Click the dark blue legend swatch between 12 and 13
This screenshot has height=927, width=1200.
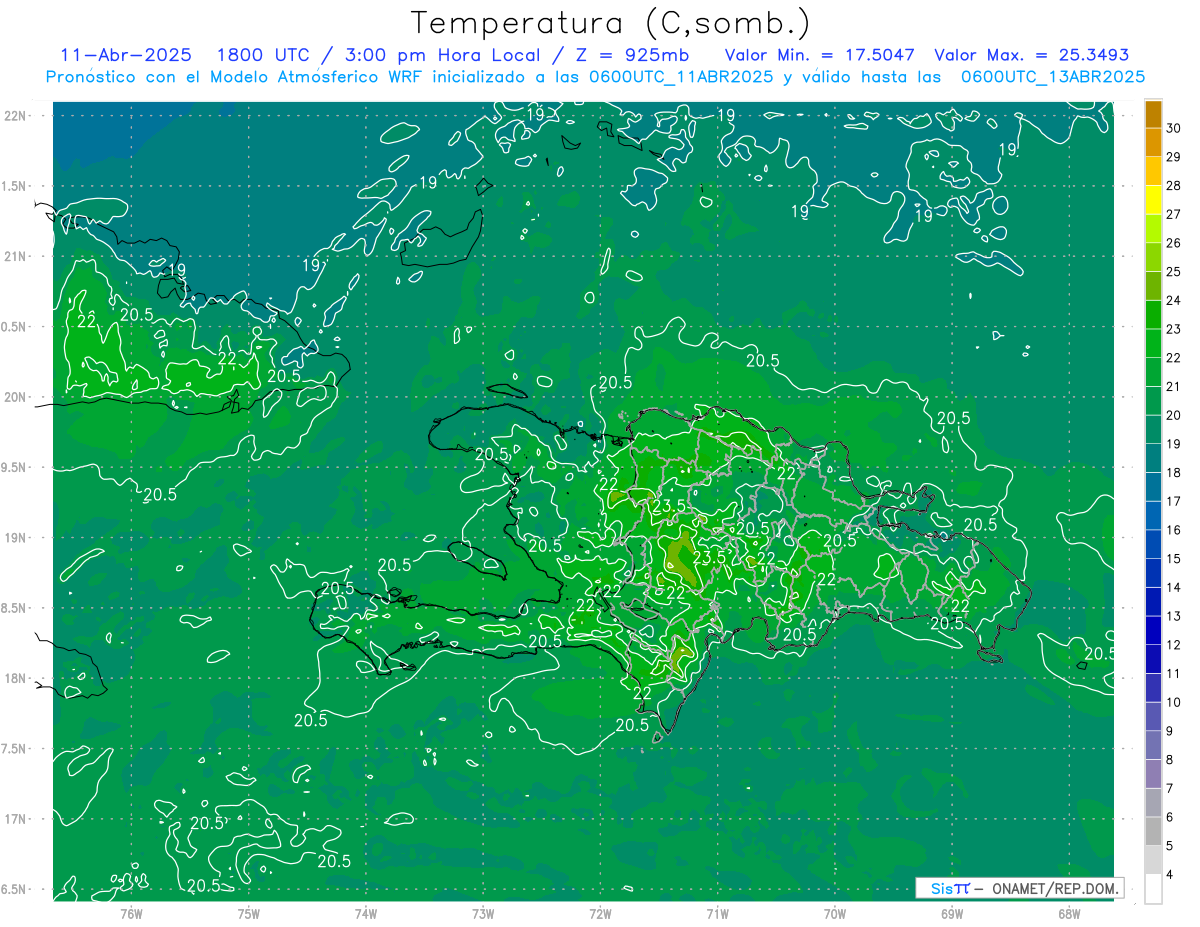pyautogui.click(x=1153, y=630)
